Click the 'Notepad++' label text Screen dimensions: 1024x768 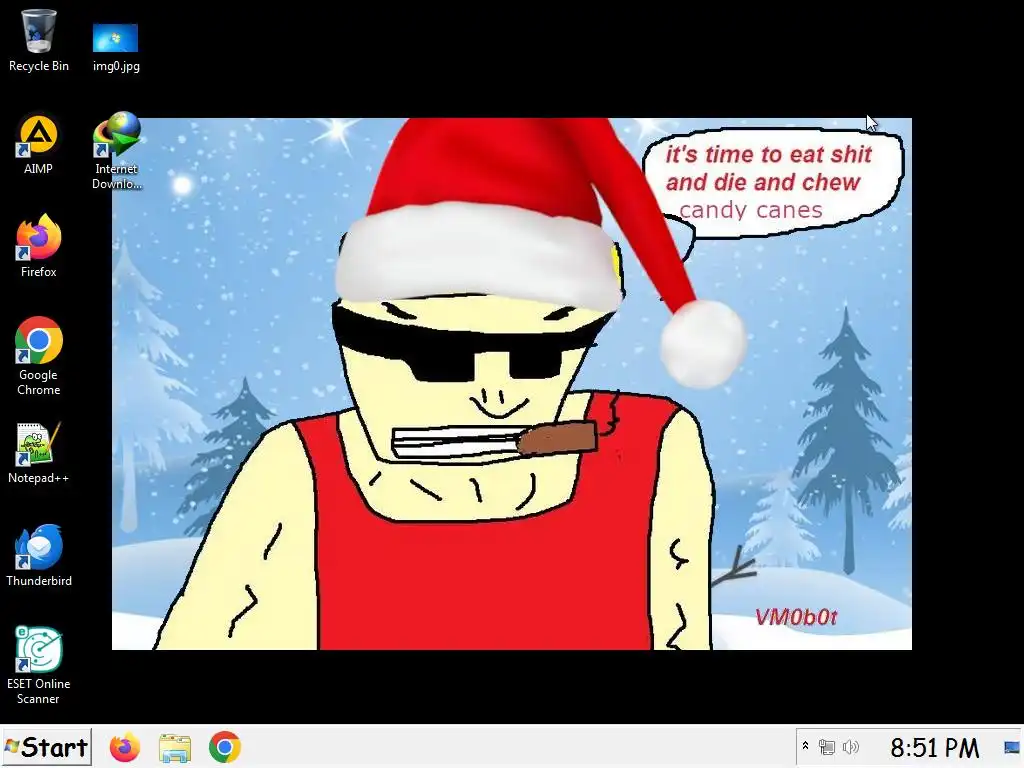39,478
